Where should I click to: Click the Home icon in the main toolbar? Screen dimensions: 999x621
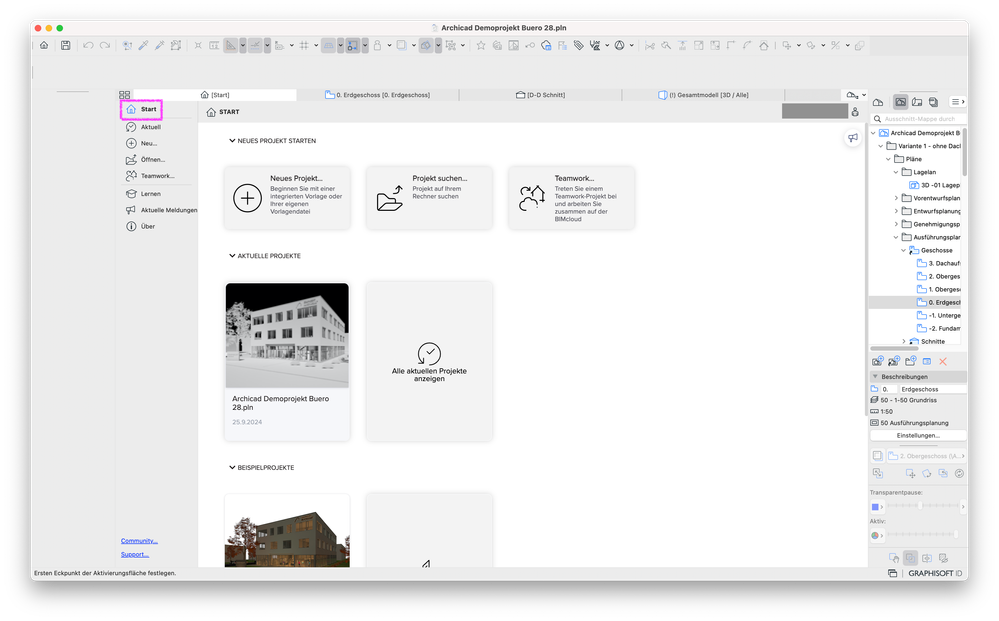[44, 45]
